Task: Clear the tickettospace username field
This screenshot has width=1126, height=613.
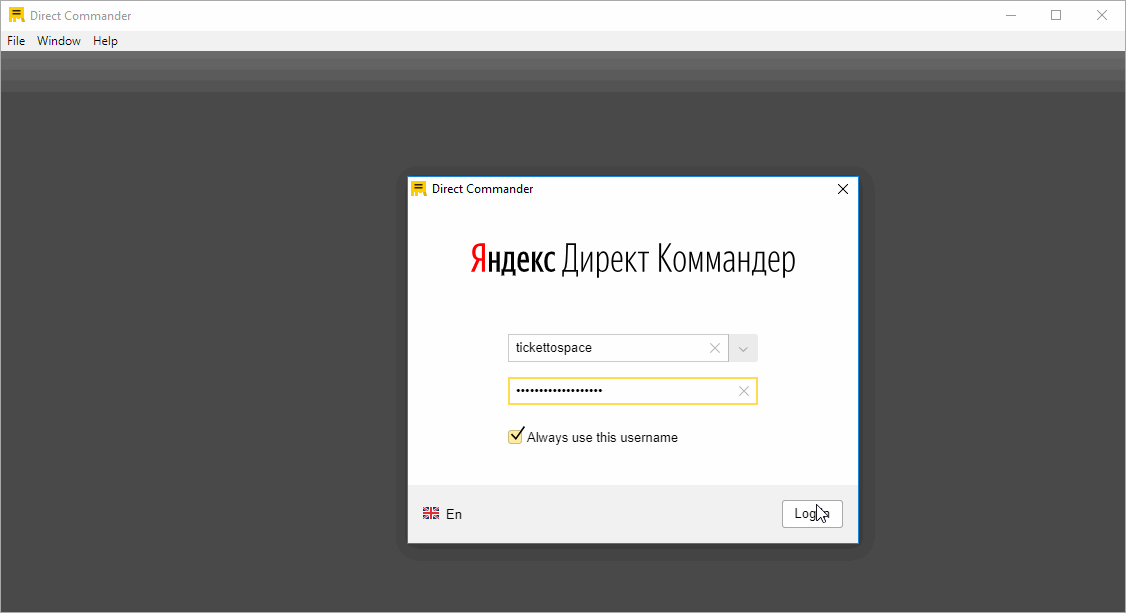Action: pyautogui.click(x=715, y=348)
